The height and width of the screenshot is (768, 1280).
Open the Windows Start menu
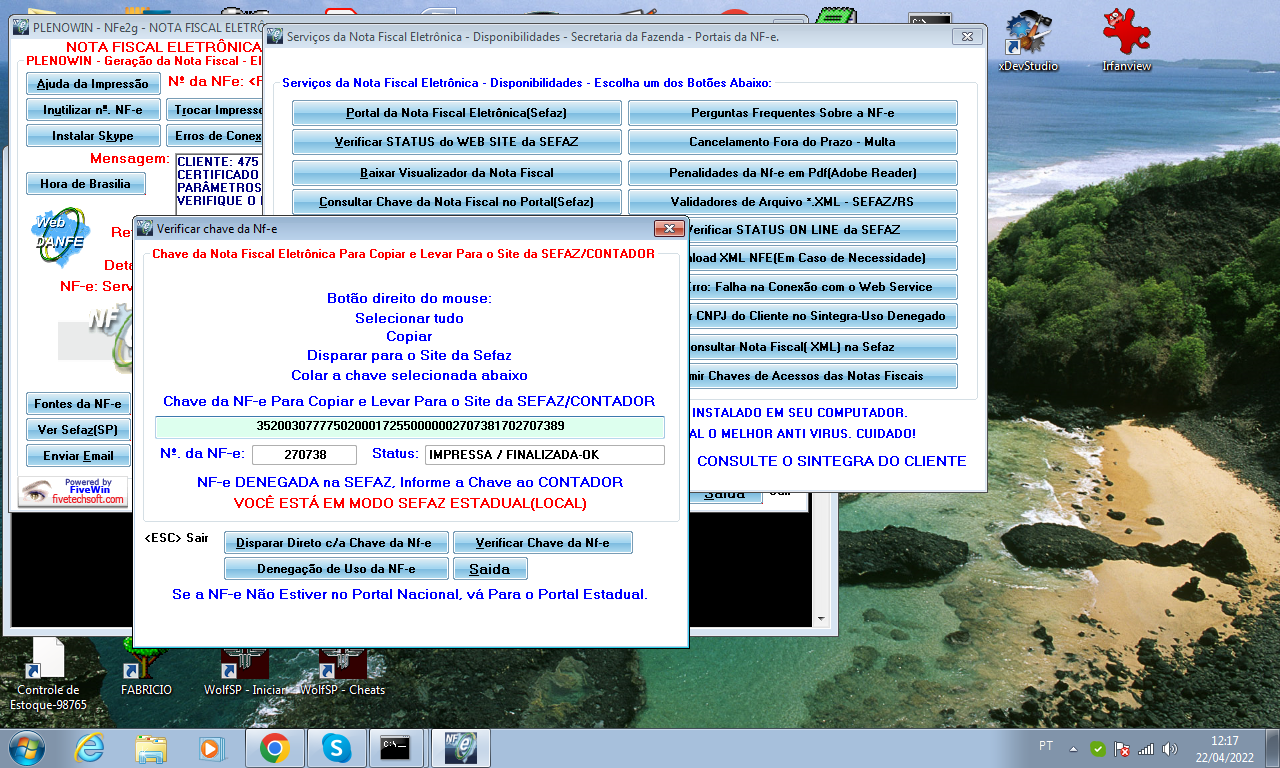coord(26,747)
